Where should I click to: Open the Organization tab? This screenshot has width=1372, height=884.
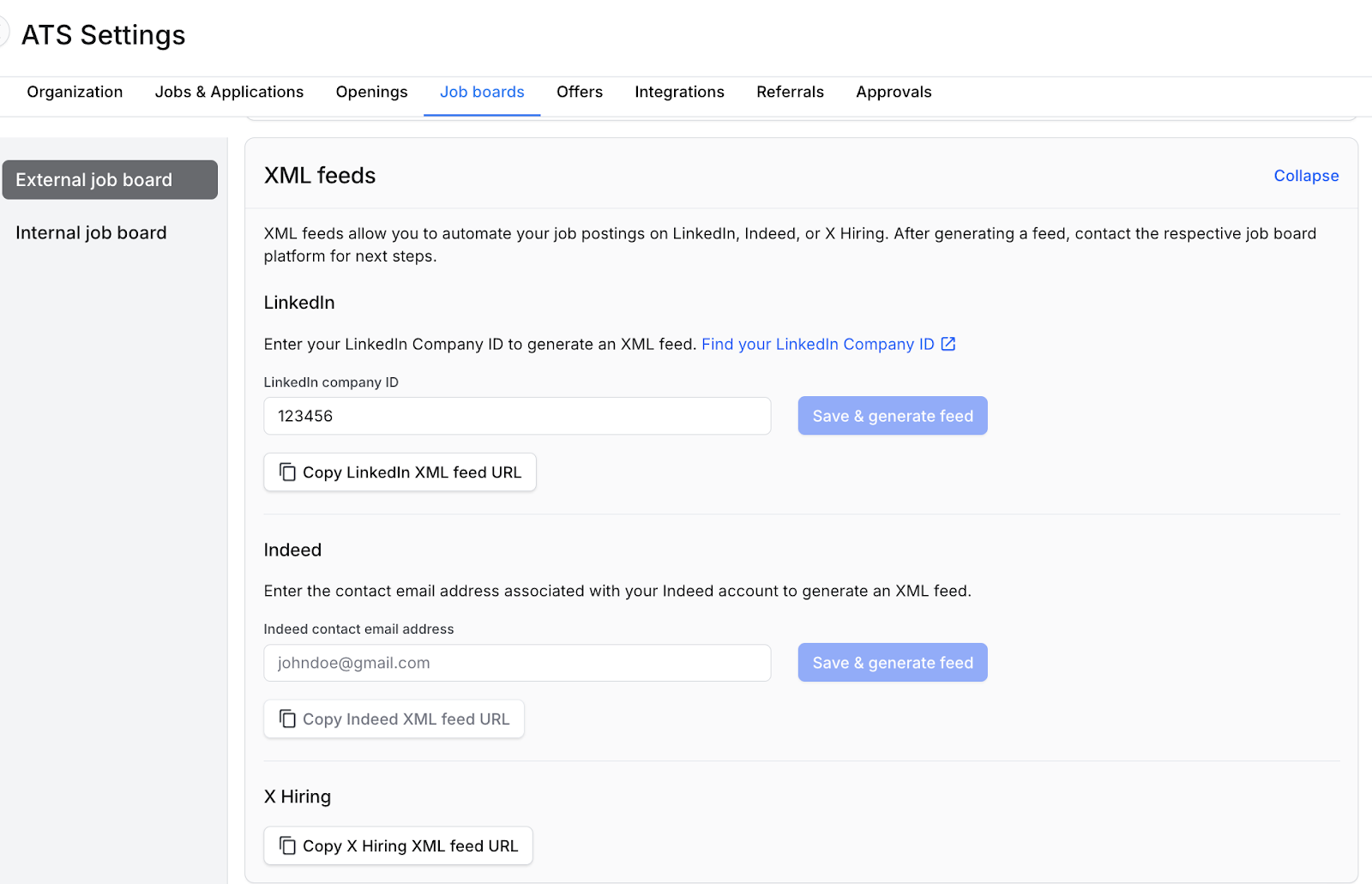click(x=75, y=92)
